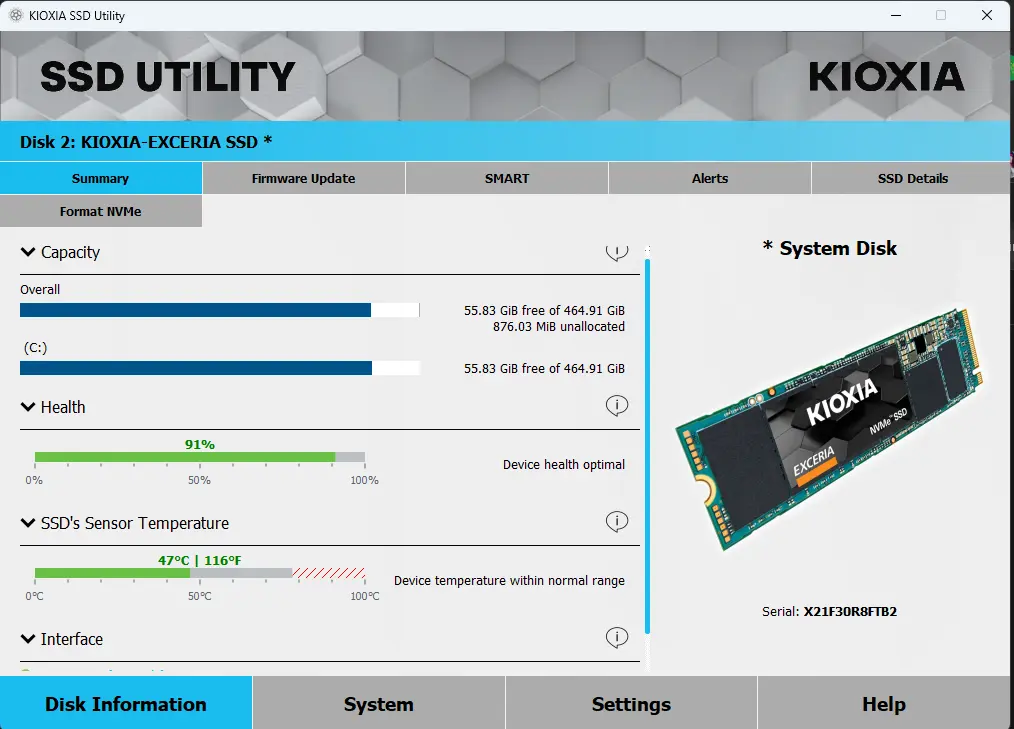Click the blue vertical scrollbar
Viewport: 1014px width, 729px height.
[x=647, y=446]
